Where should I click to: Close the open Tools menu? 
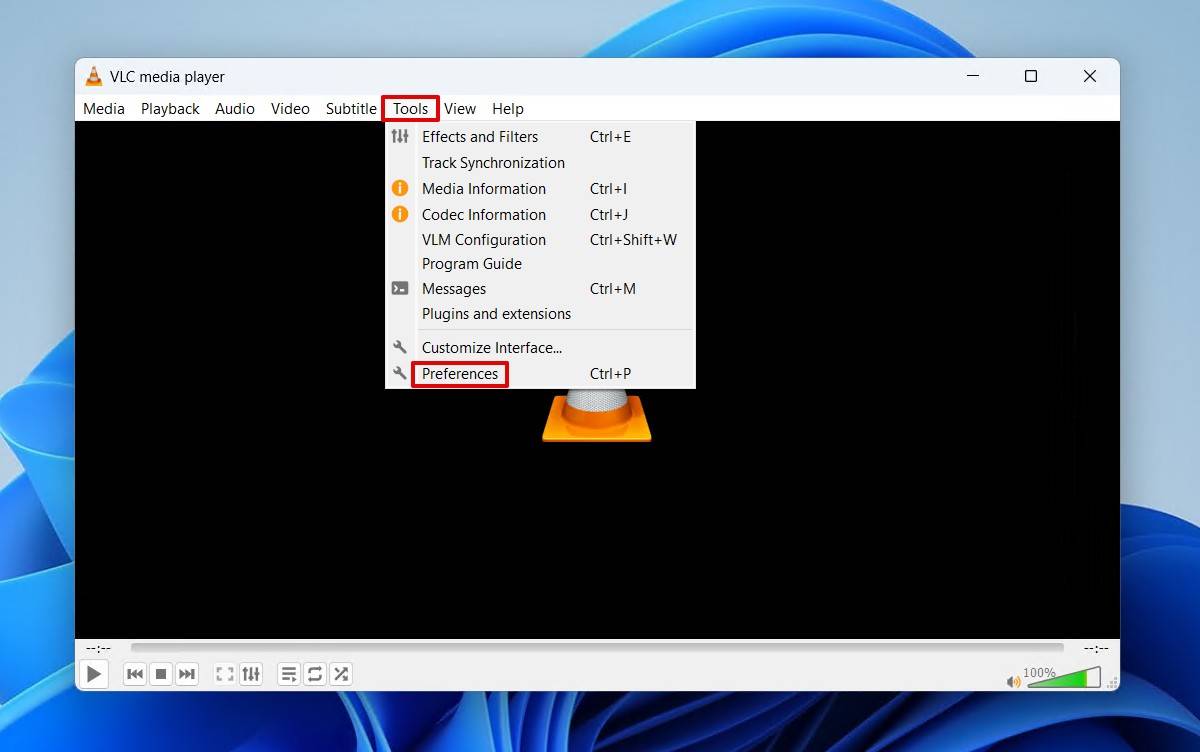[411, 109]
